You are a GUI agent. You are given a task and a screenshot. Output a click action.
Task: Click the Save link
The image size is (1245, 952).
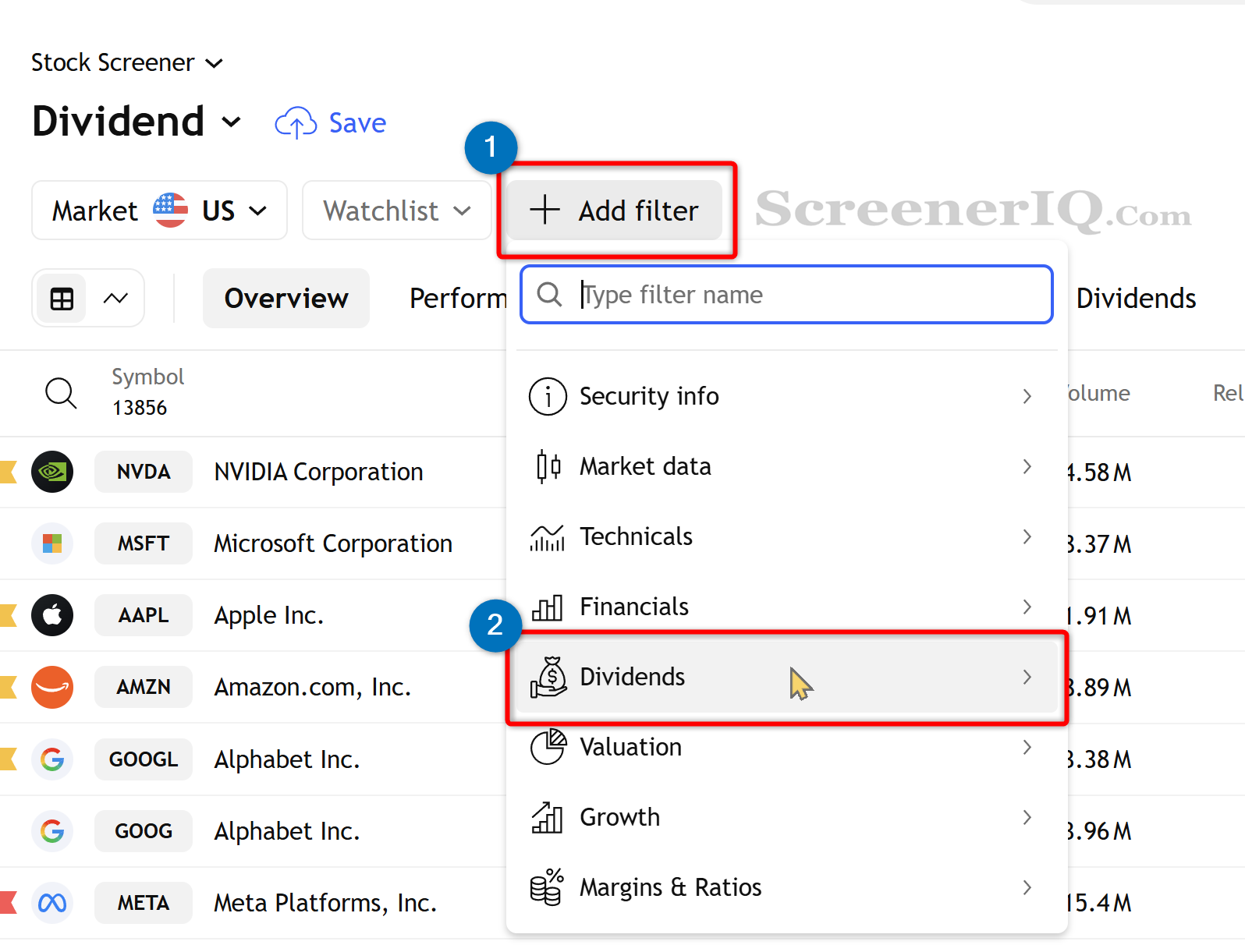pos(357,123)
